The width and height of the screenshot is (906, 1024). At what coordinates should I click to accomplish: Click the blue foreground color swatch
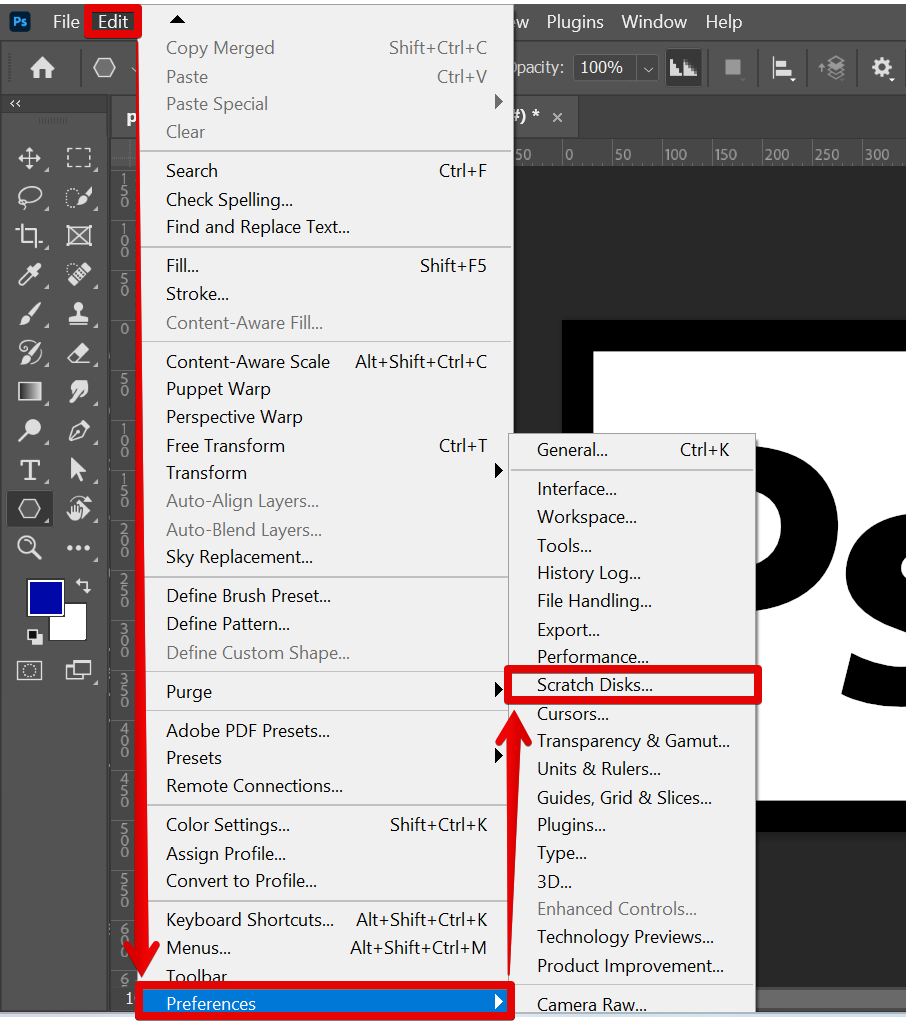(x=45, y=598)
